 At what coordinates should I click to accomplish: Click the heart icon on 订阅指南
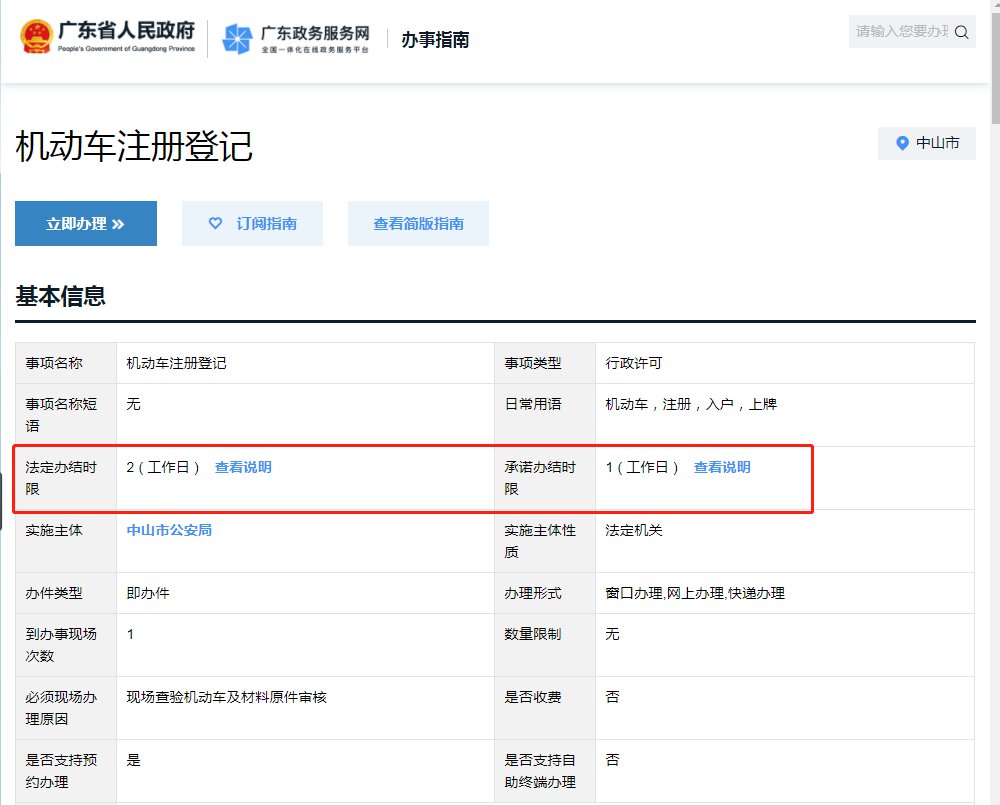[215, 223]
